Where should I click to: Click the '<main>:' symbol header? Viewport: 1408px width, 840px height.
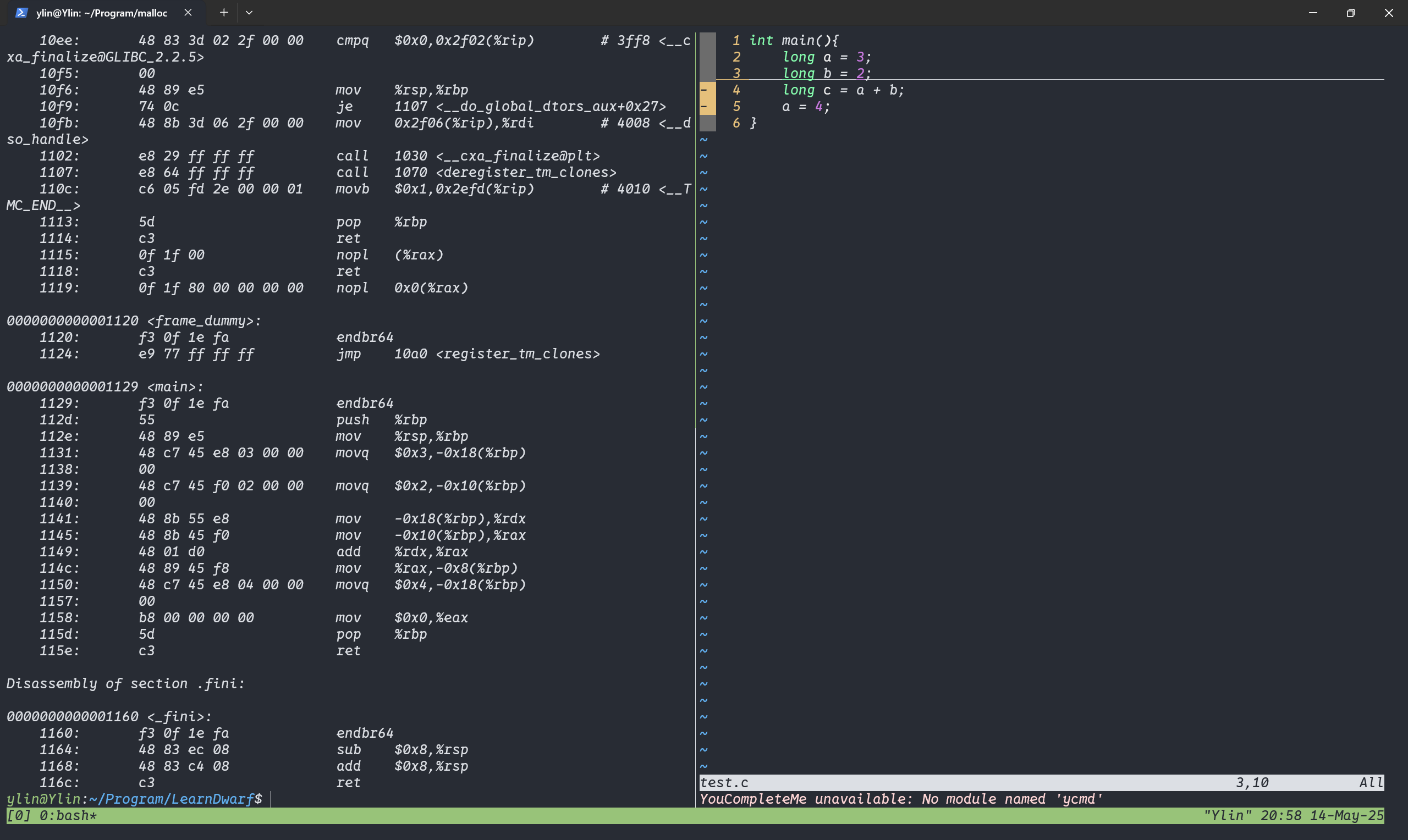tap(175, 386)
